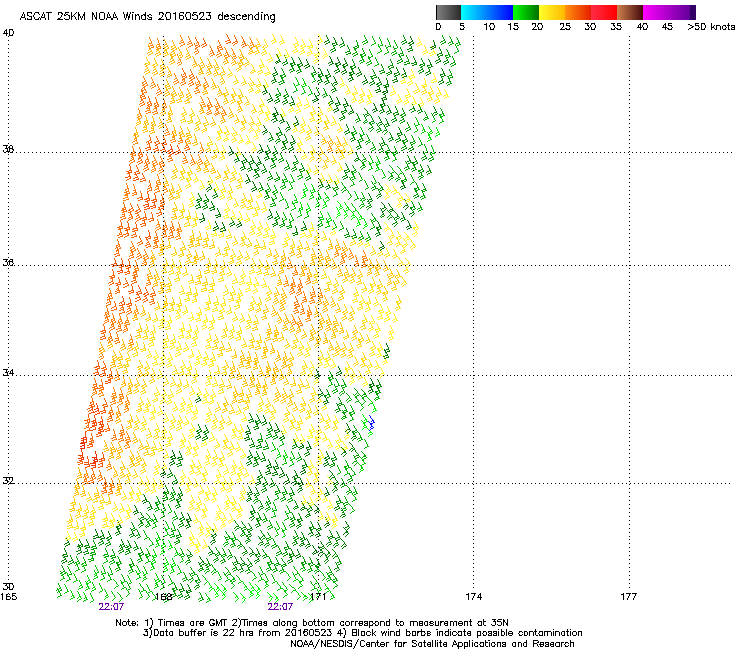Screen dimensions: 740x650
Task: Click the single blue wind barb on the swath edge
Action: coord(371,422)
